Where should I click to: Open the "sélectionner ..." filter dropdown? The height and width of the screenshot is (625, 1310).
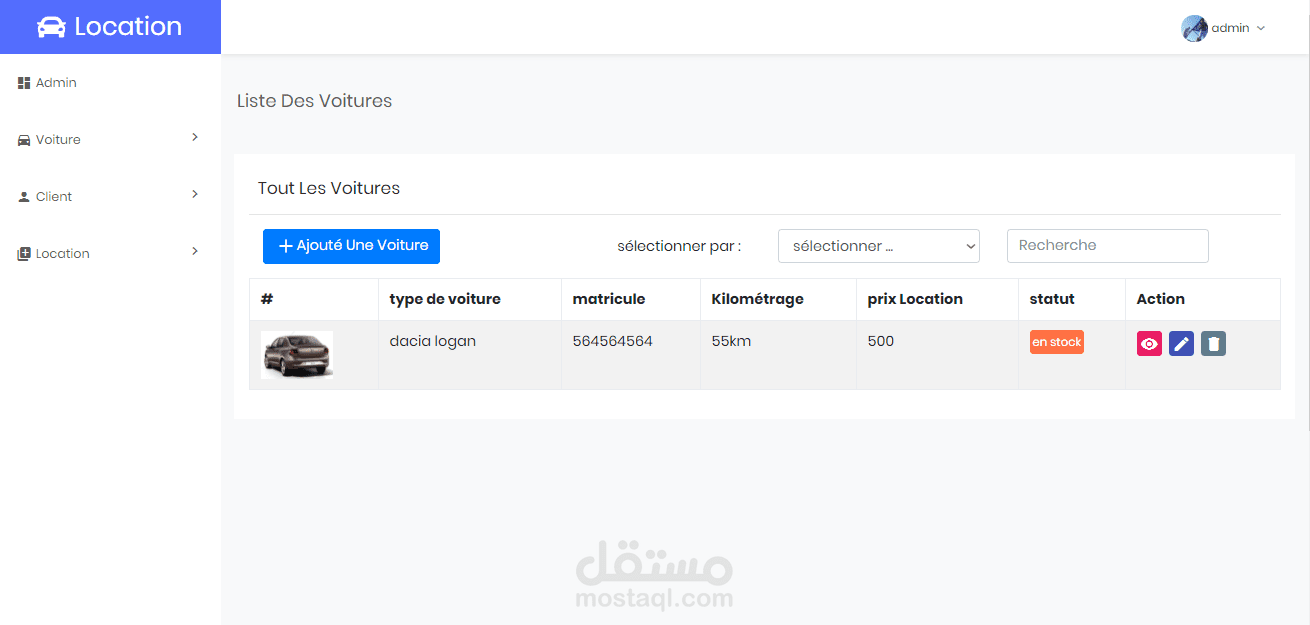coord(878,246)
